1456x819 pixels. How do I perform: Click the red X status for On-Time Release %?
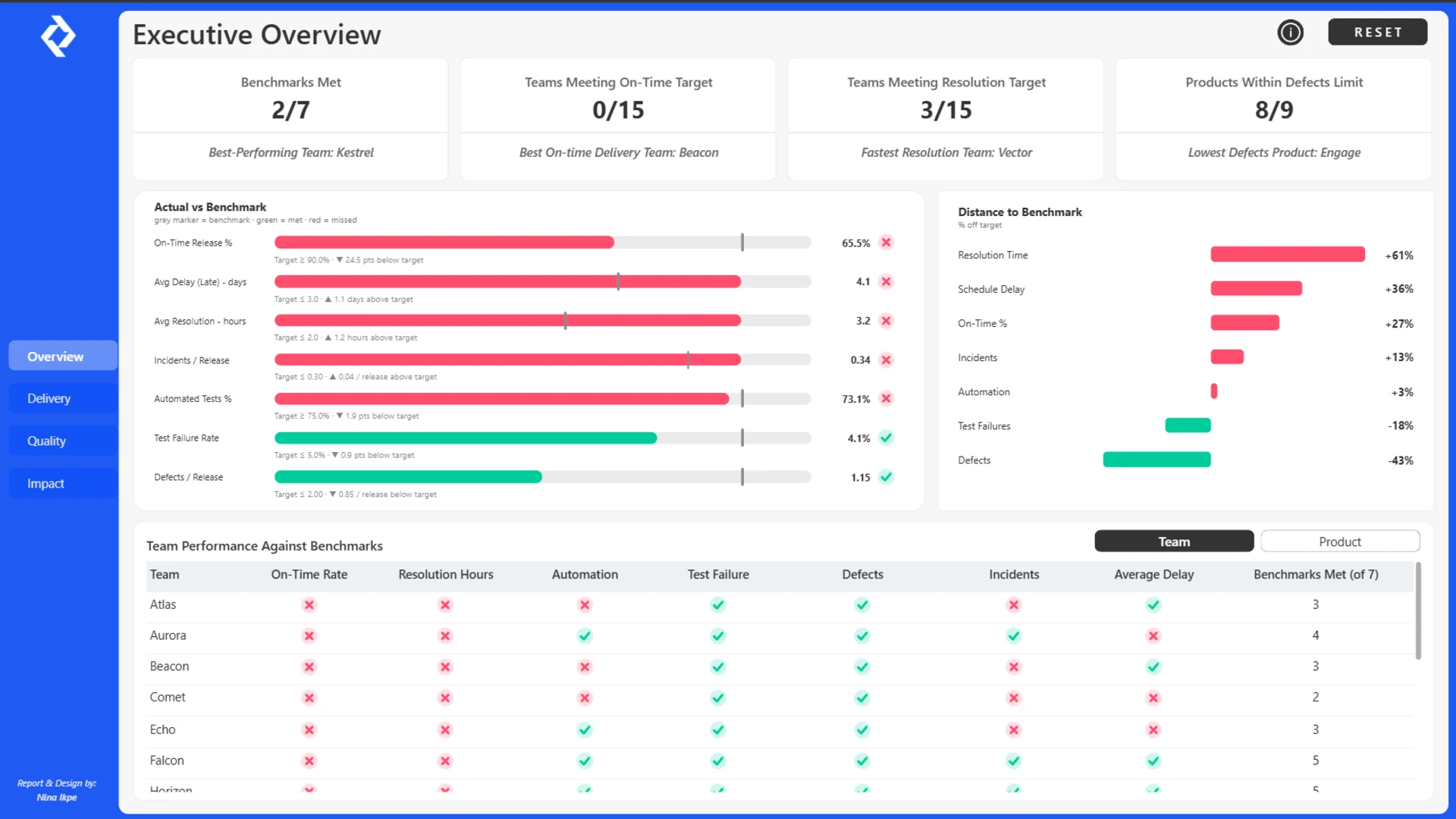tap(886, 243)
